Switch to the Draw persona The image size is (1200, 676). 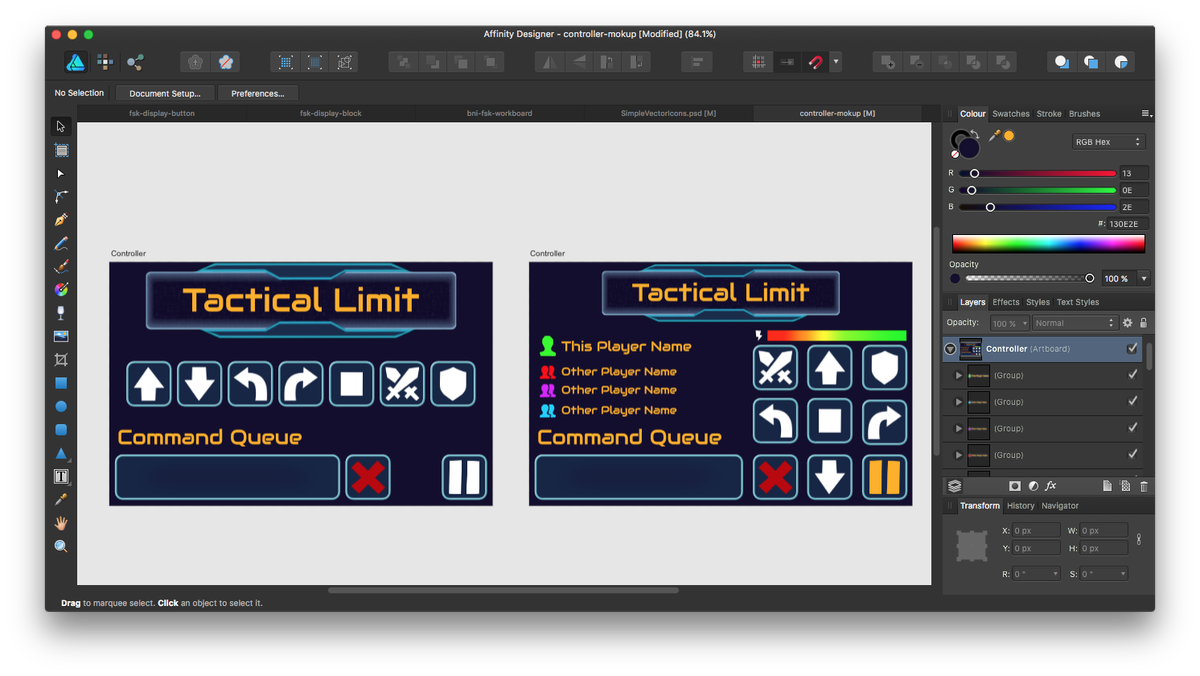[75, 63]
